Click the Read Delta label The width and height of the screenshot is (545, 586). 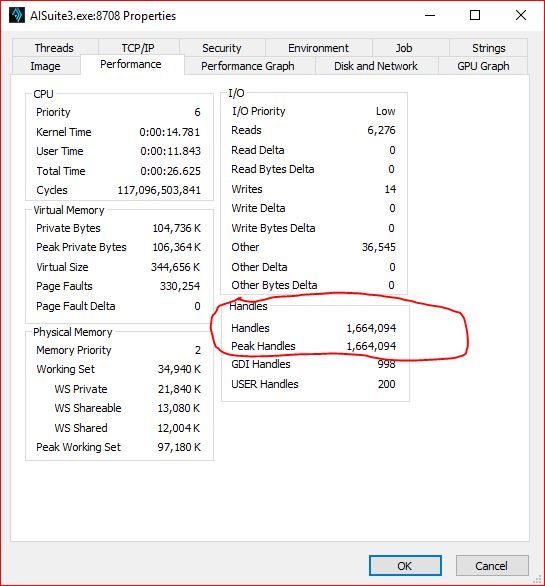pyautogui.click(x=258, y=150)
